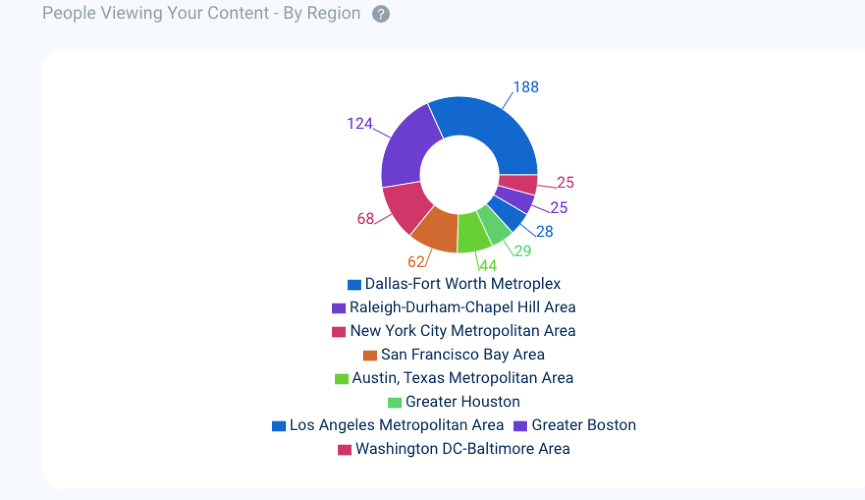
Task: Select the blue 188 donut slice
Action: (490, 130)
